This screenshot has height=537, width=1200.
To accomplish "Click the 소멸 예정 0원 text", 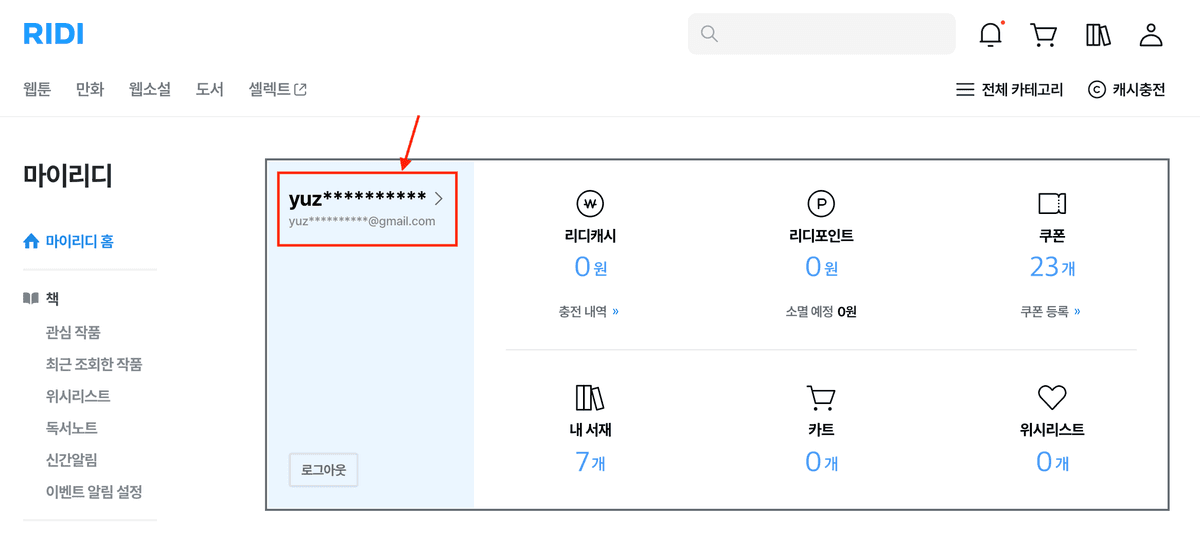I will (821, 311).
